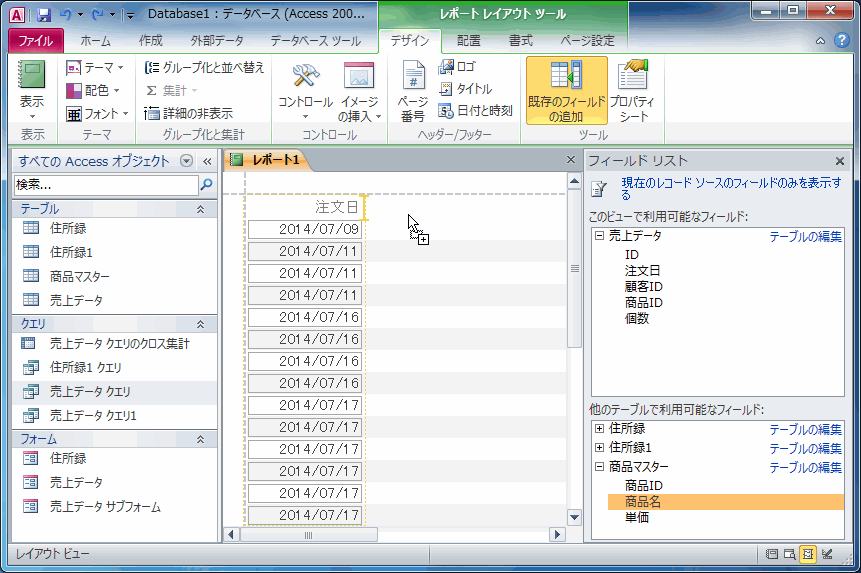Click the Redo icon in title bar
The width and height of the screenshot is (861, 573).
[98, 15]
